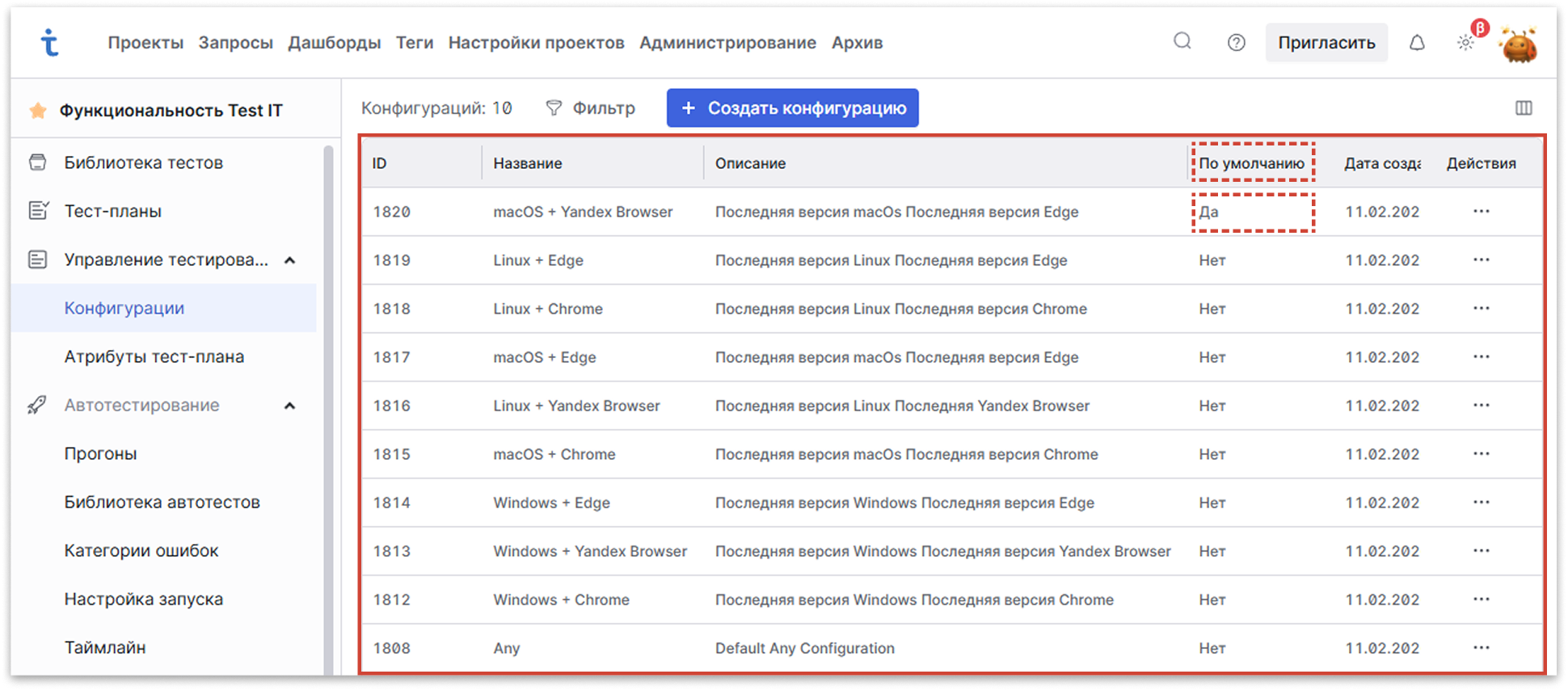Click the По умолчанию column header
This screenshot has width=1568, height=691.
pyautogui.click(x=1251, y=163)
